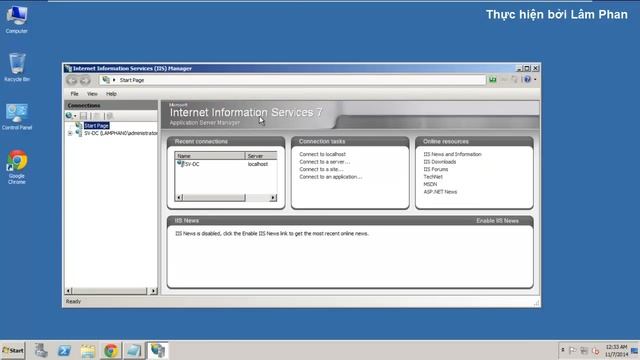Click left arrow of Connections pane scrollbar
The image size is (640, 360).
[69, 291]
